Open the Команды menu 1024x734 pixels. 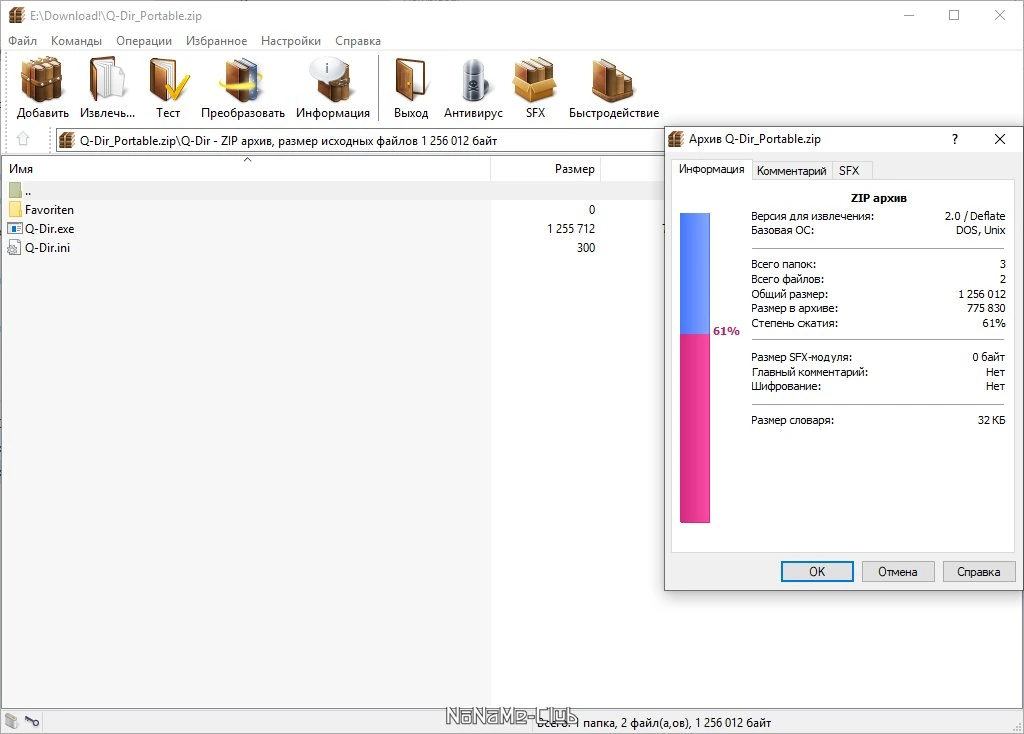click(76, 40)
